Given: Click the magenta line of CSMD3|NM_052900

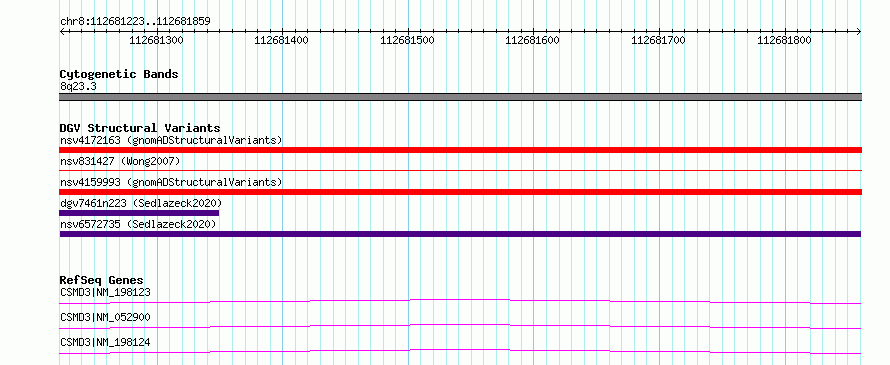Looking at the screenshot, I should (x=460, y=326).
